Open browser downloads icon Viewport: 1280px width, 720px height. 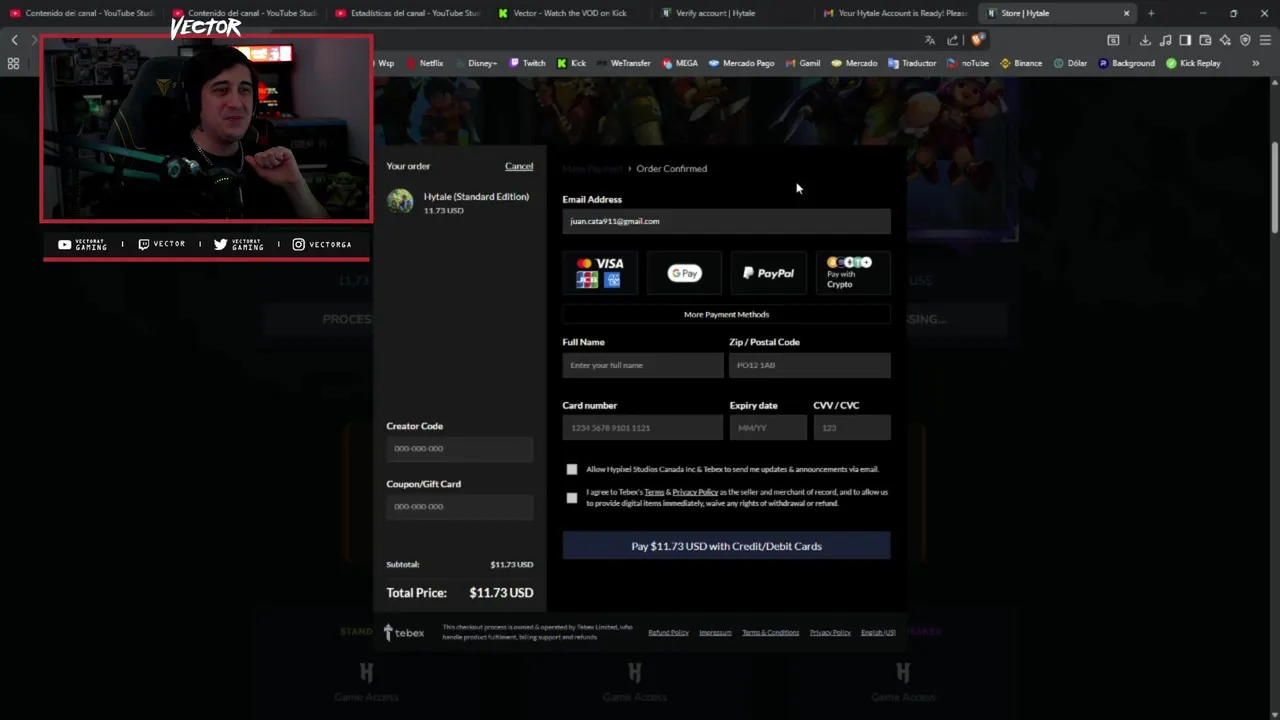coord(1145,40)
